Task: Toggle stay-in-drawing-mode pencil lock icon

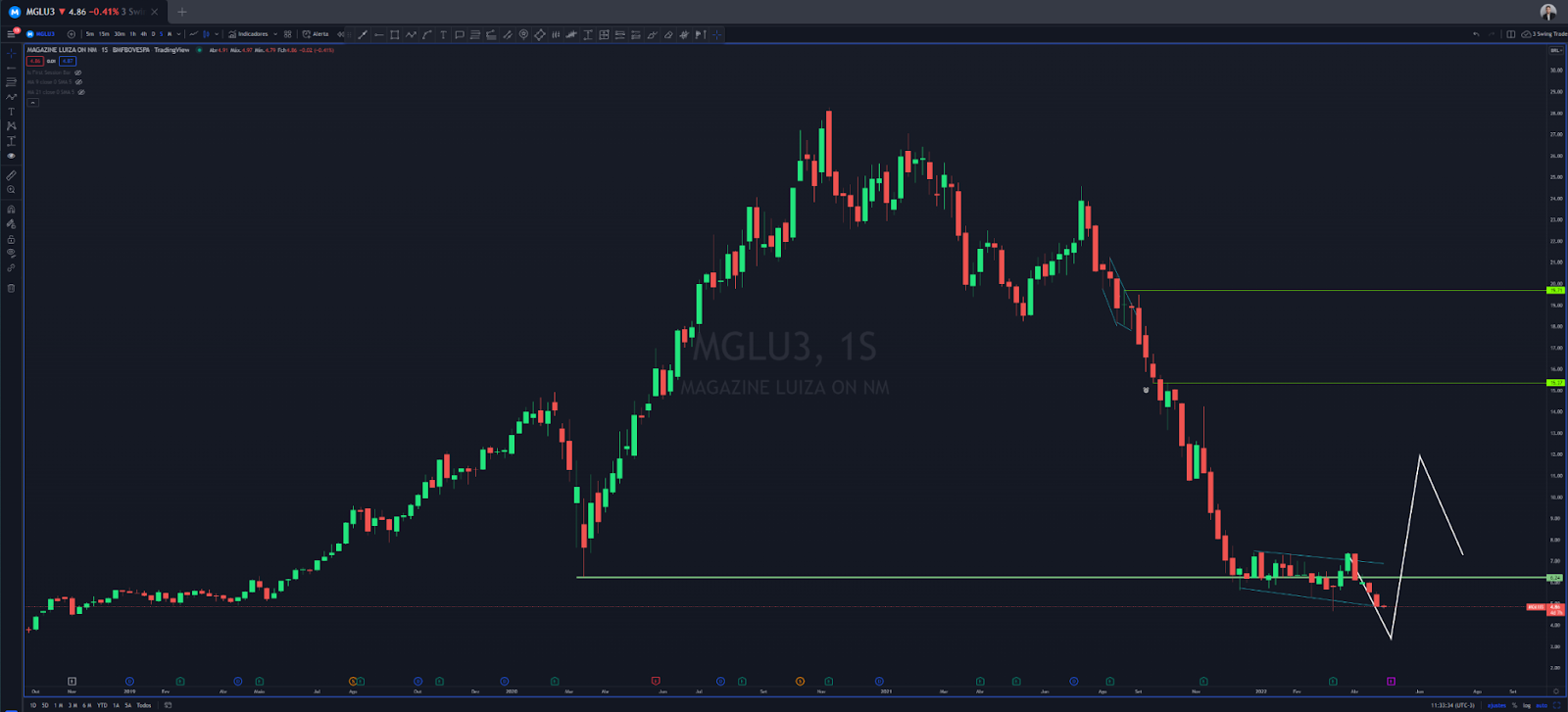Action: point(12,224)
